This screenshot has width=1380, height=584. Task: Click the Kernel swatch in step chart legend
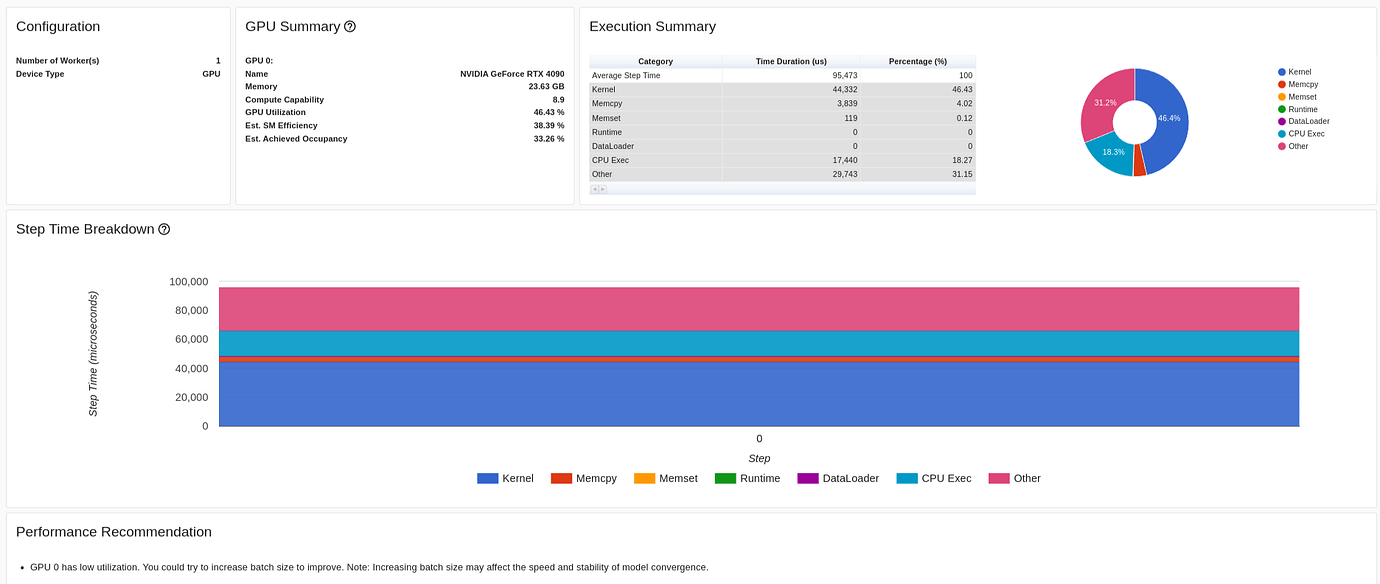(x=487, y=479)
